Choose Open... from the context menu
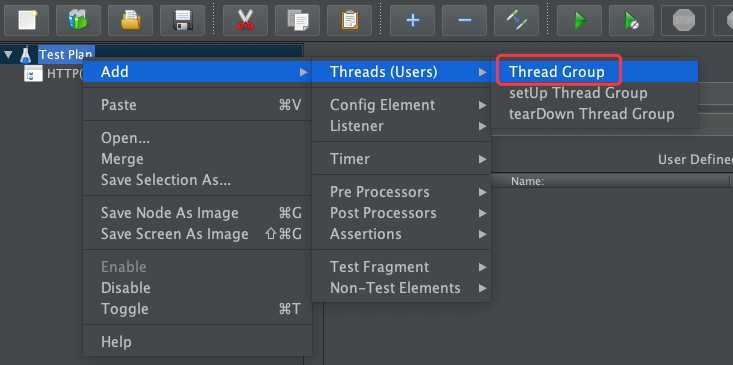The width and height of the screenshot is (733, 365). point(197,138)
